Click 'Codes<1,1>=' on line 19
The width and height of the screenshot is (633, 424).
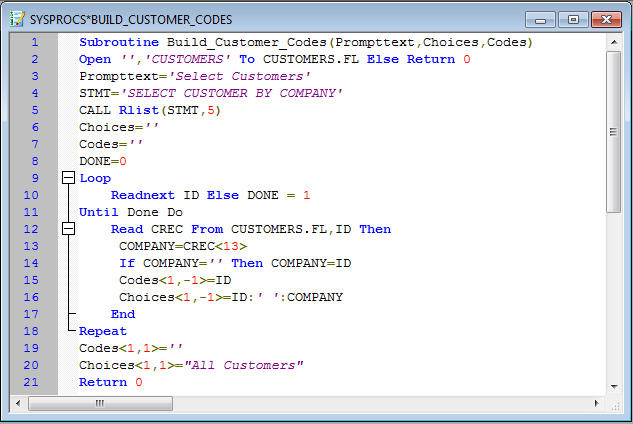coord(123,348)
